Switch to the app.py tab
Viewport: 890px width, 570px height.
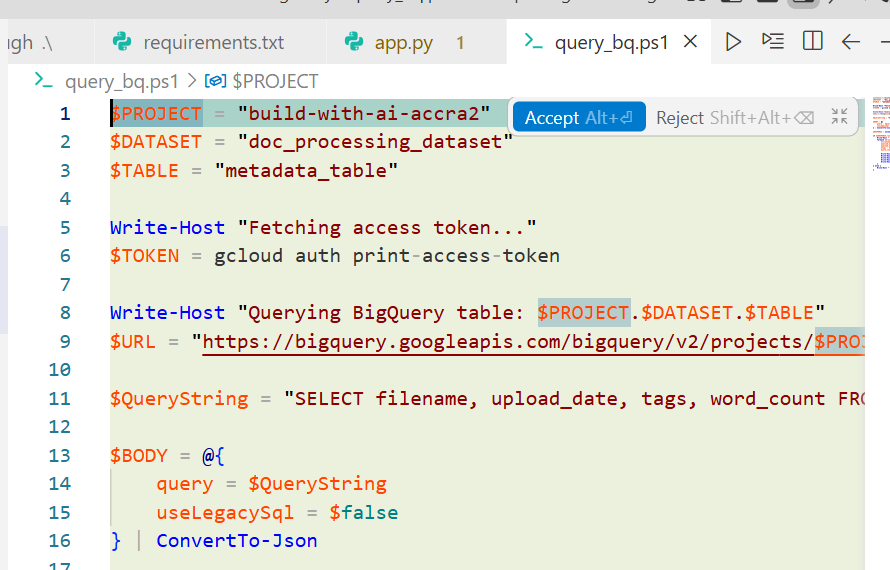[x=404, y=43]
